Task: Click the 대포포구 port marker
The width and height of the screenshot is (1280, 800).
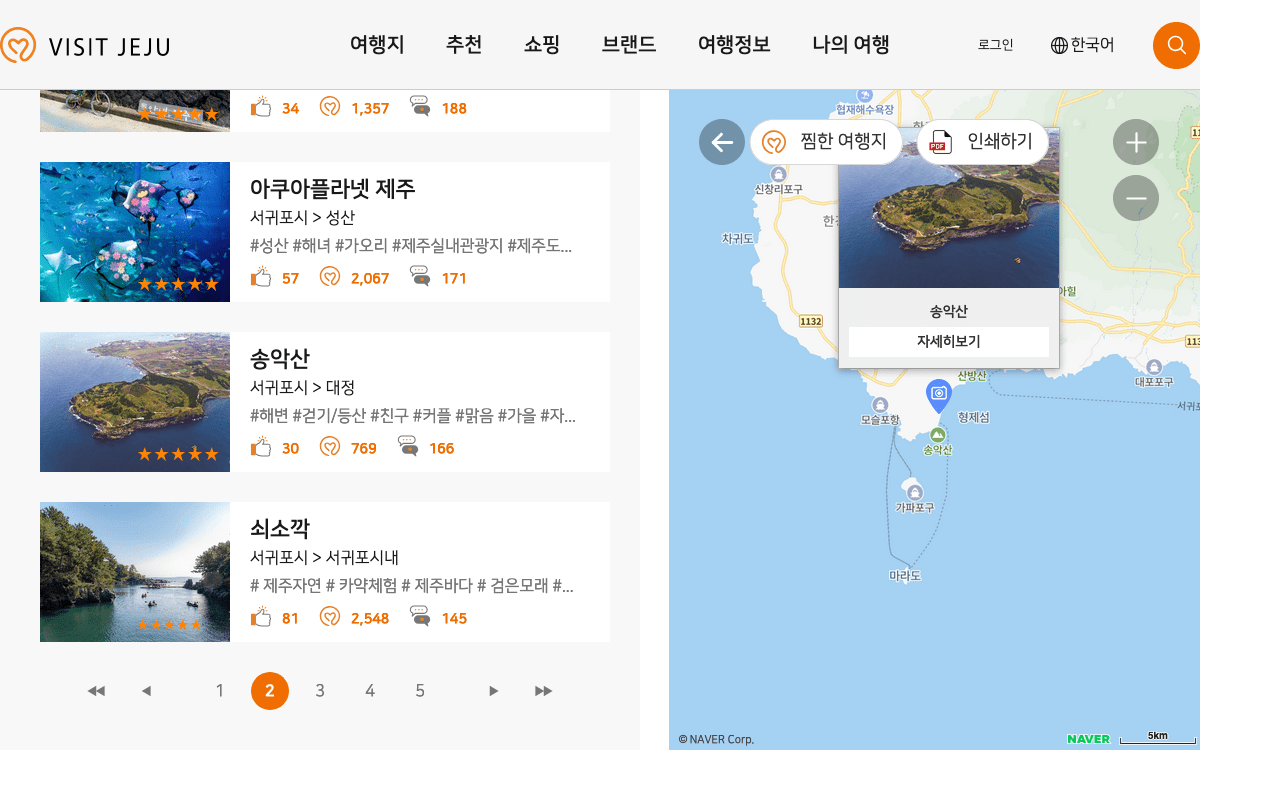Action: pyautogui.click(x=1154, y=367)
